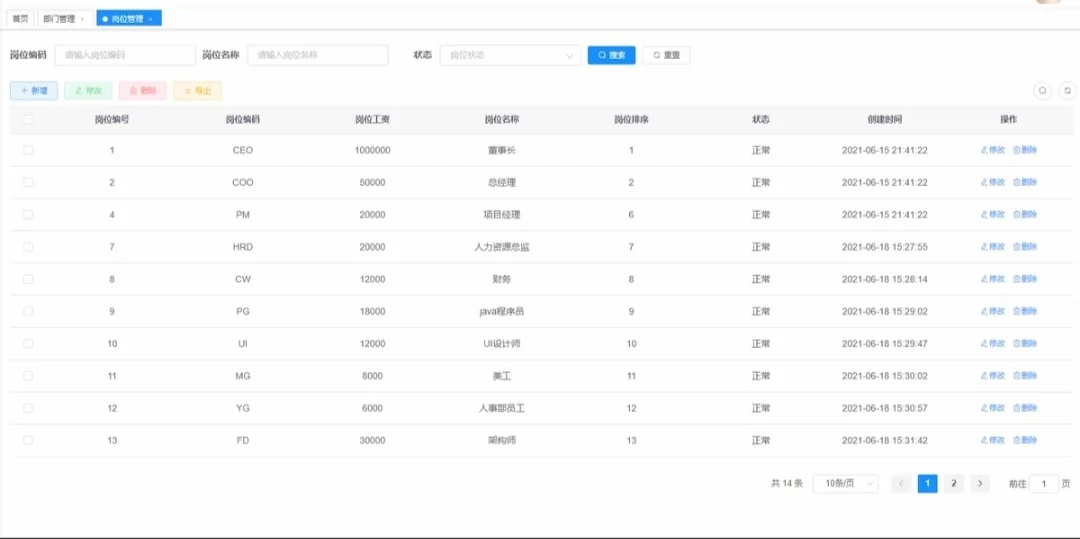Edit the CW row via 修改
This screenshot has width=1080, height=539.
pos(993,279)
